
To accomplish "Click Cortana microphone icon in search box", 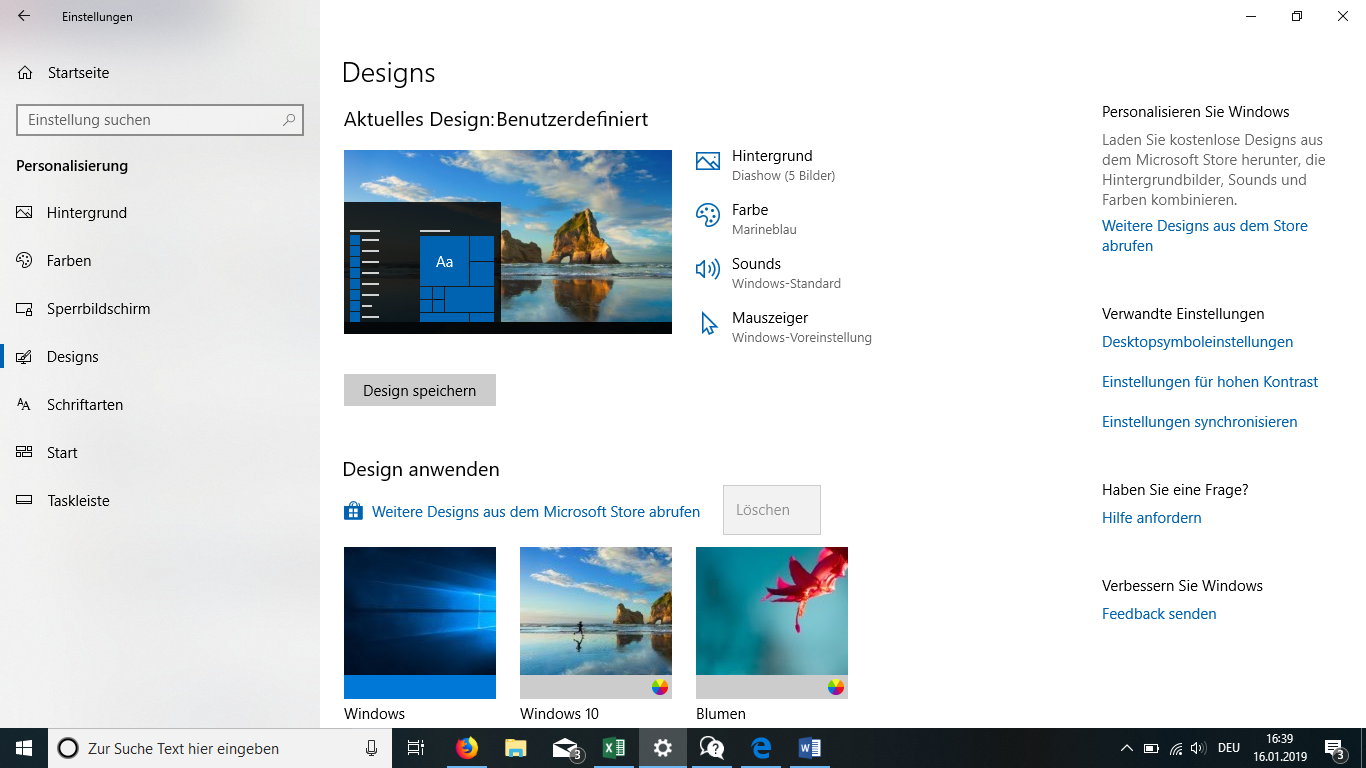I will (x=371, y=748).
